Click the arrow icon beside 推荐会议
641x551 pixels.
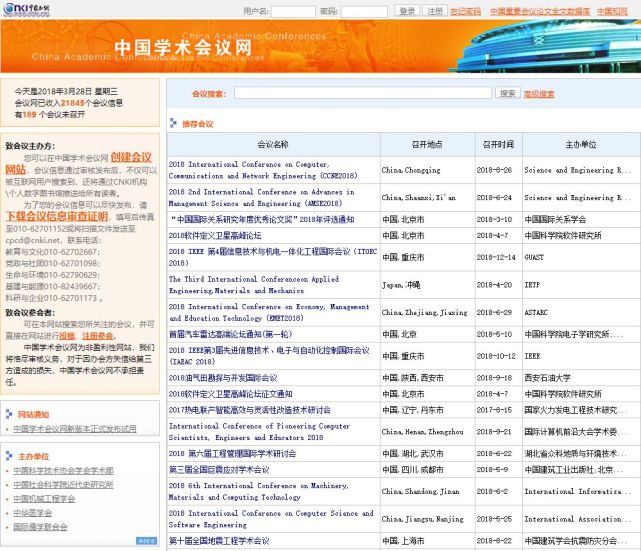(173, 123)
